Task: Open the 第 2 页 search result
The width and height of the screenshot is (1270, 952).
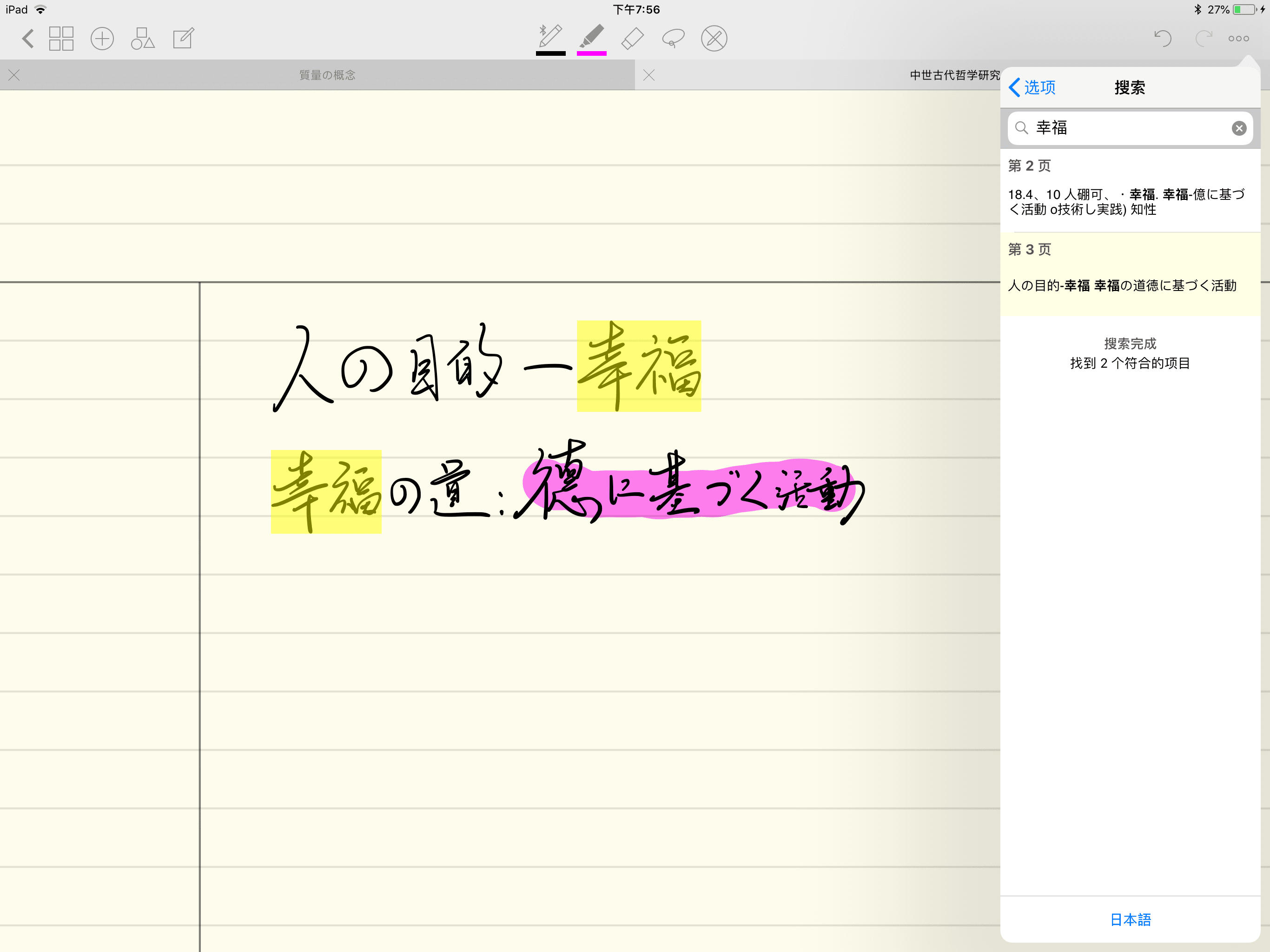Action: pyautogui.click(x=1129, y=191)
